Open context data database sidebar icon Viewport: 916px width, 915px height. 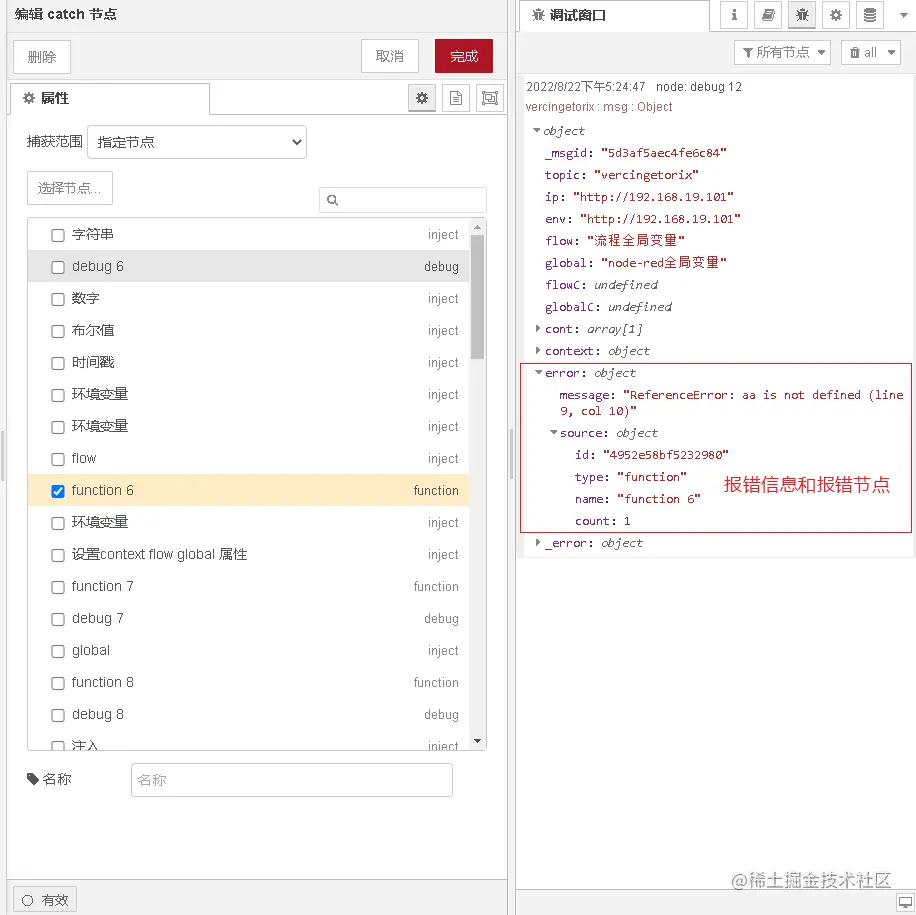870,15
